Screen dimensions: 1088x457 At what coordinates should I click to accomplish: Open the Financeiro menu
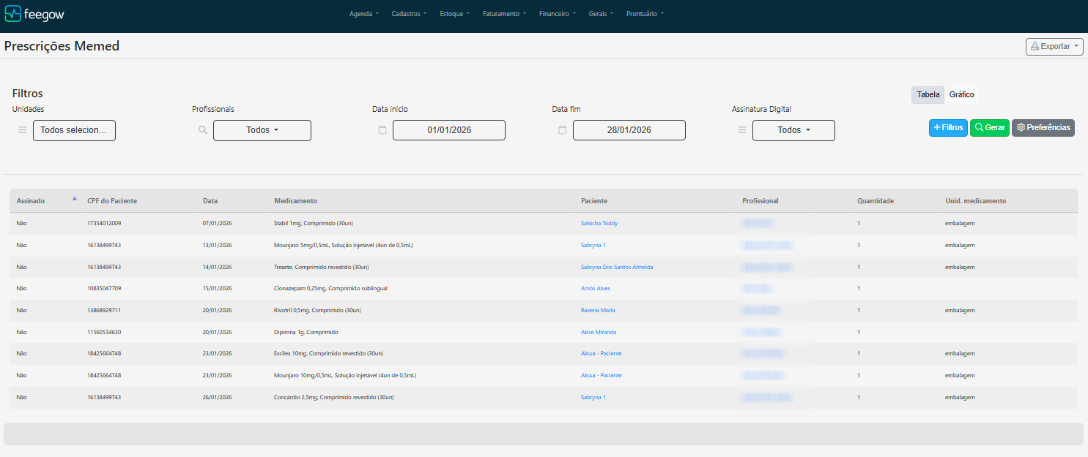coord(557,13)
